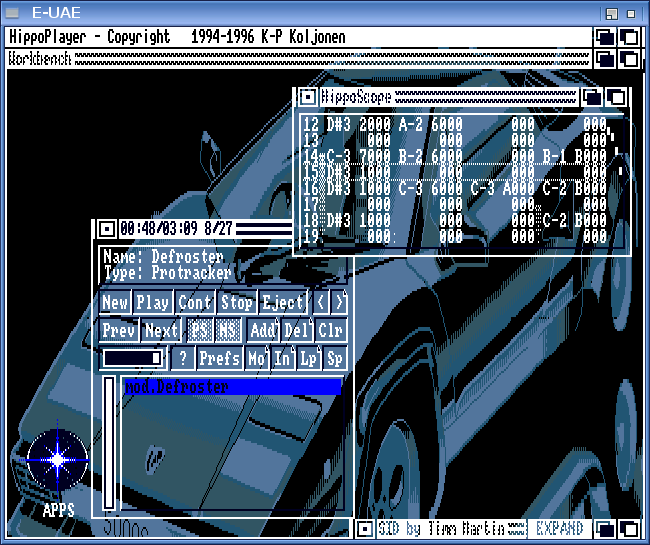Screen dimensions: 650x545
Task: Send the HippoScope window to back
Action: pos(592,97)
